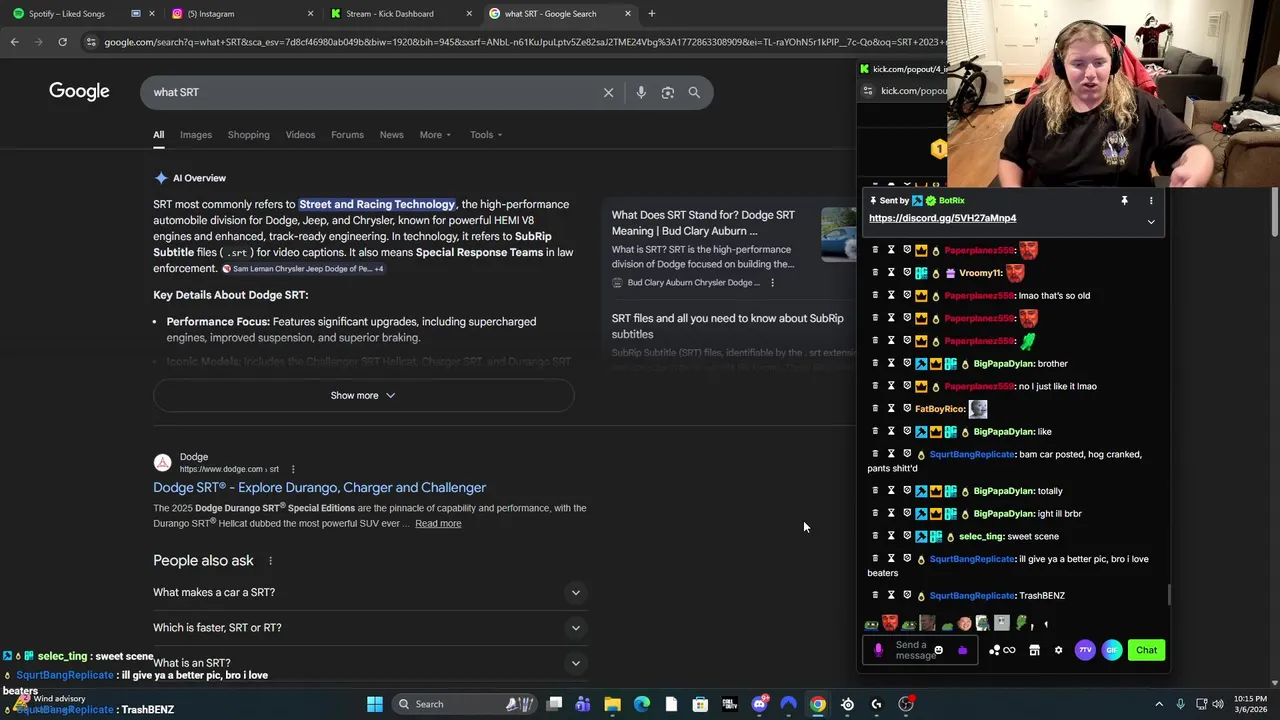Open the SubRip subtitles SRT files article
The width and height of the screenshot is (1280, 720).
(727, 326)
